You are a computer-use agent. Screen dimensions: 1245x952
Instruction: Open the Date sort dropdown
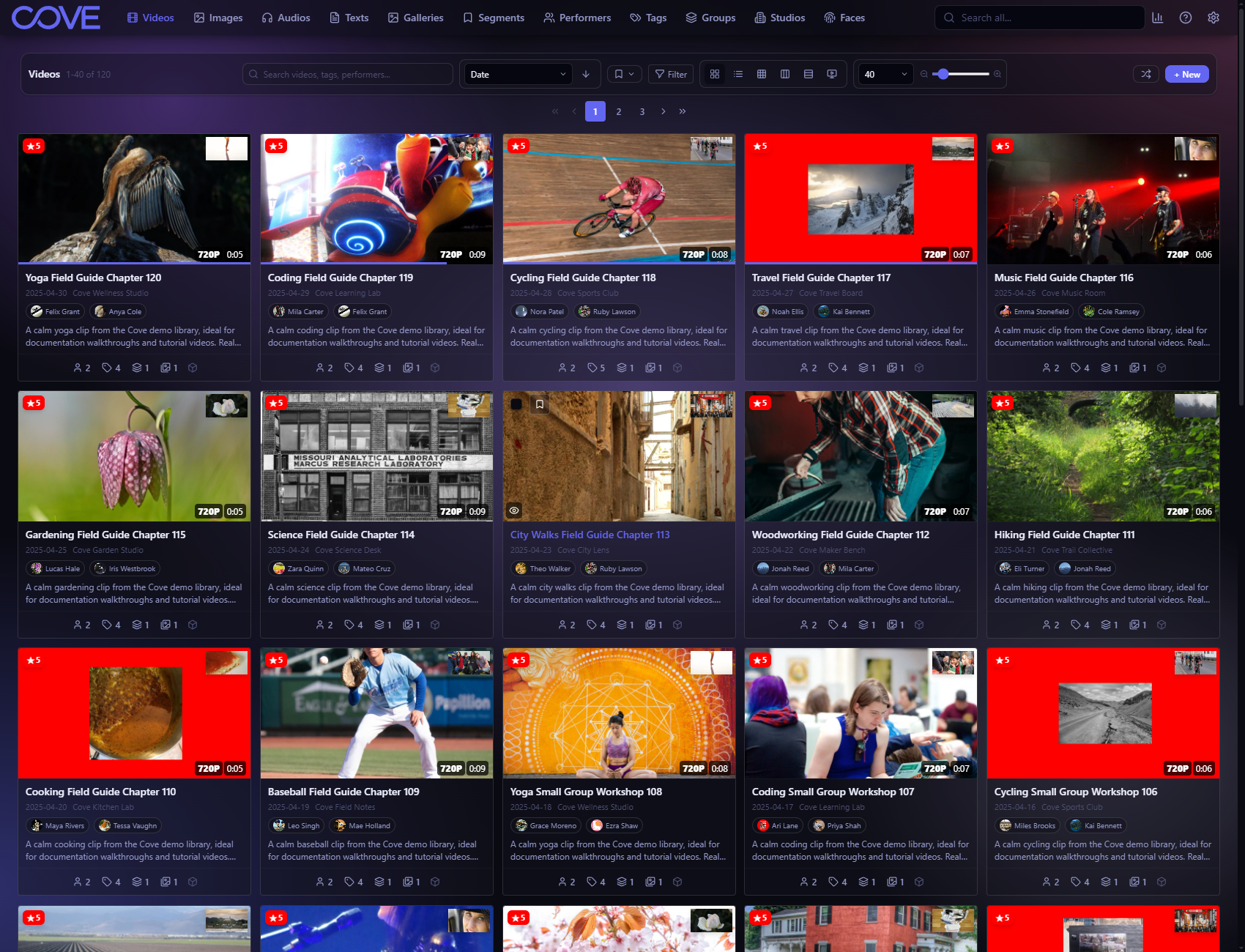point(518,74)
